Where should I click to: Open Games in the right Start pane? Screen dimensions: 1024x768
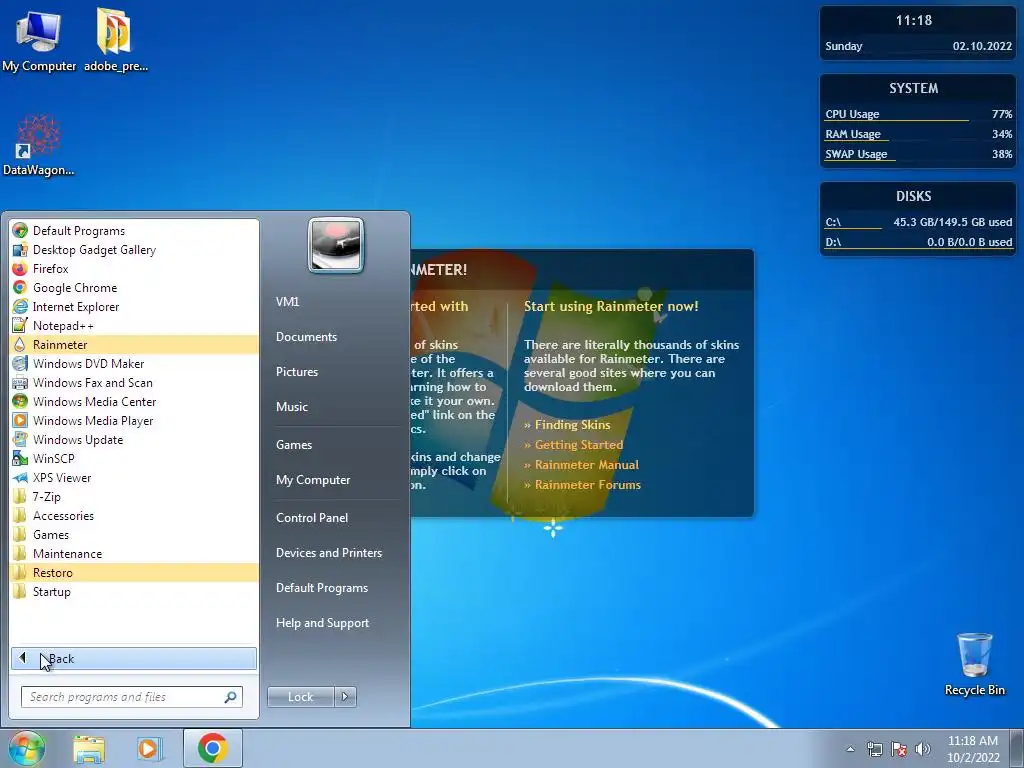pos(294,445)
